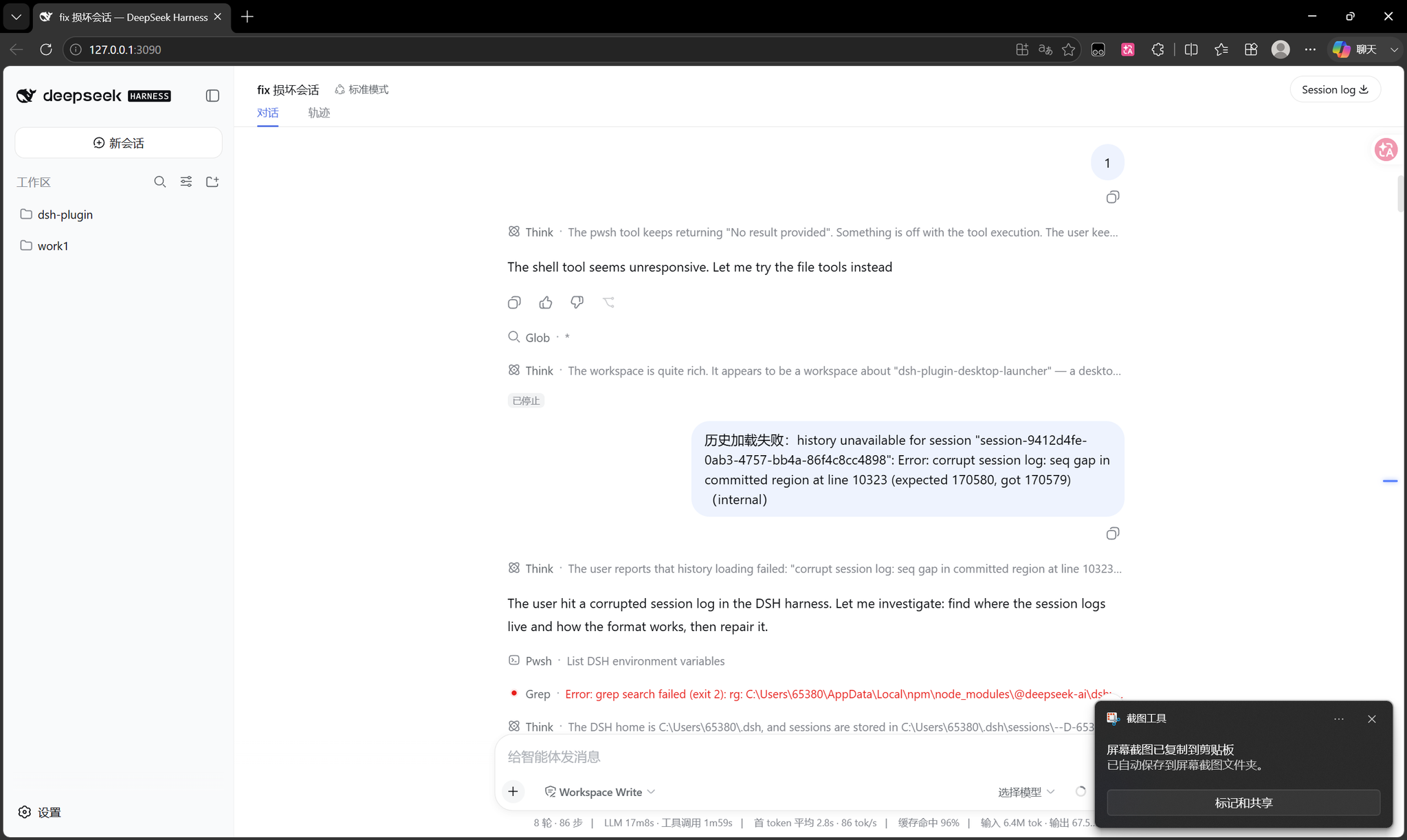Start a 新会话
The width and height of the screenshot is (1407, 840).
[118, 143]
